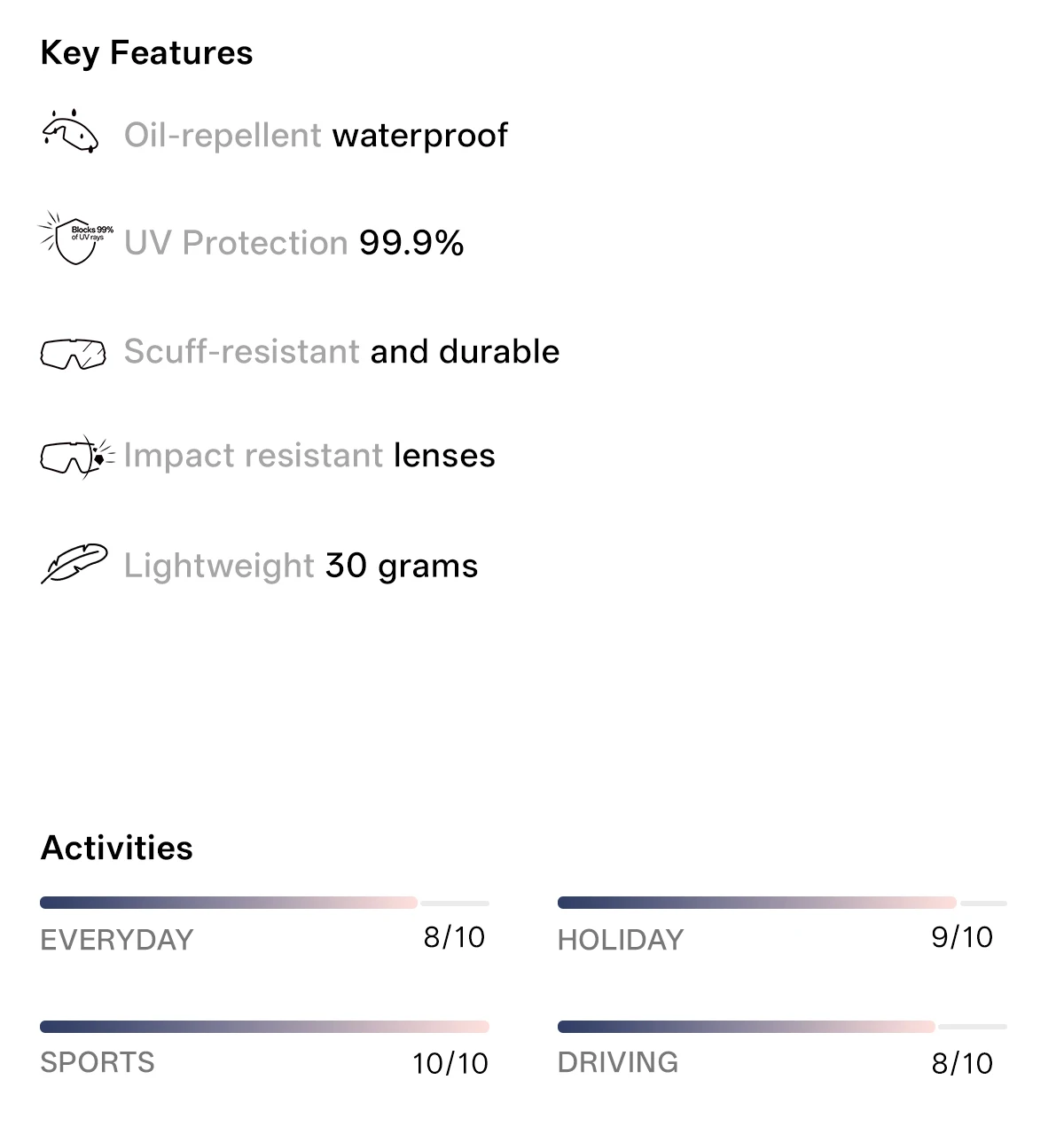The image size is (1064, 1142).
Task: Click the Activities section heading
Action: (x=117, y=848)
